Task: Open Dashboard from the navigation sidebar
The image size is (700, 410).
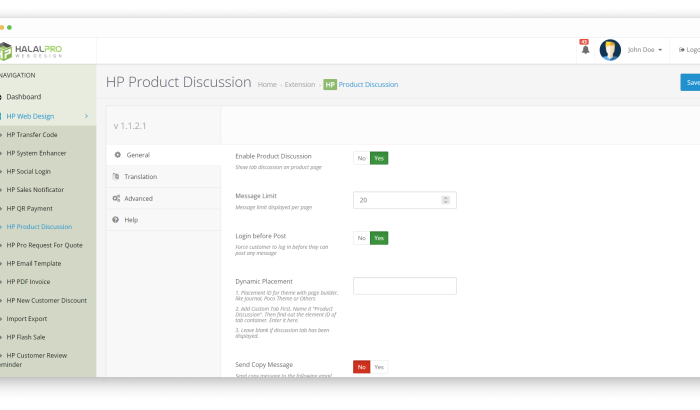Action: coord(24,97)
